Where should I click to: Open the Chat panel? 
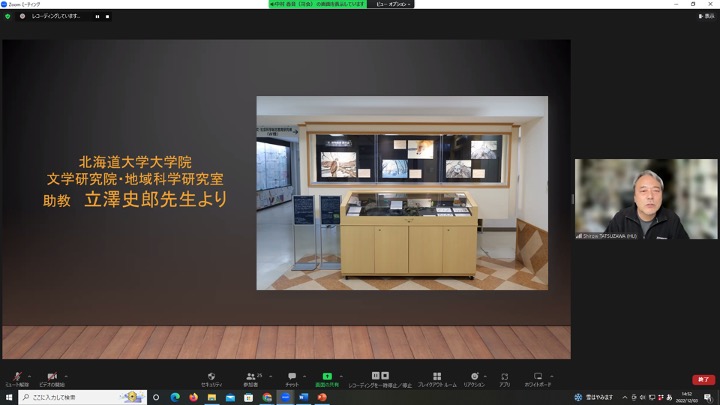(x=292, y=379)
